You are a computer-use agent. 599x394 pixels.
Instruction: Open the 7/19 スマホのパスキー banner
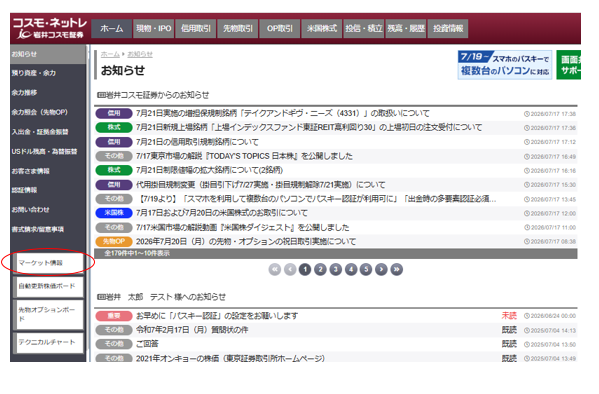tap(505, 65)
